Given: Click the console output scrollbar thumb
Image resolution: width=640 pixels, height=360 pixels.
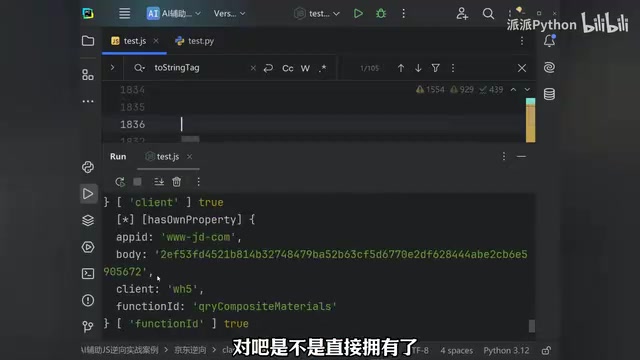Looking at the screenshot, I should [x=531, y=326].
